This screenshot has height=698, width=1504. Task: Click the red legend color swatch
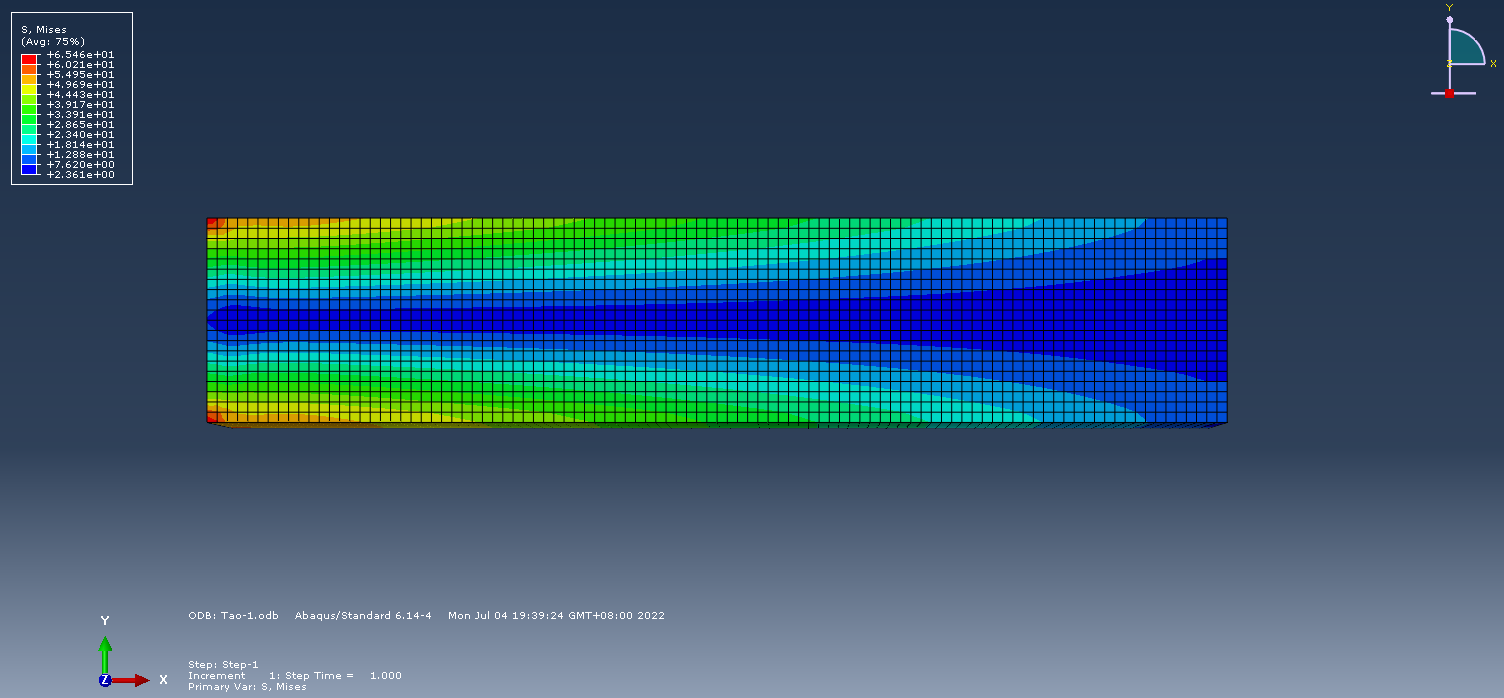coord(29,59)
